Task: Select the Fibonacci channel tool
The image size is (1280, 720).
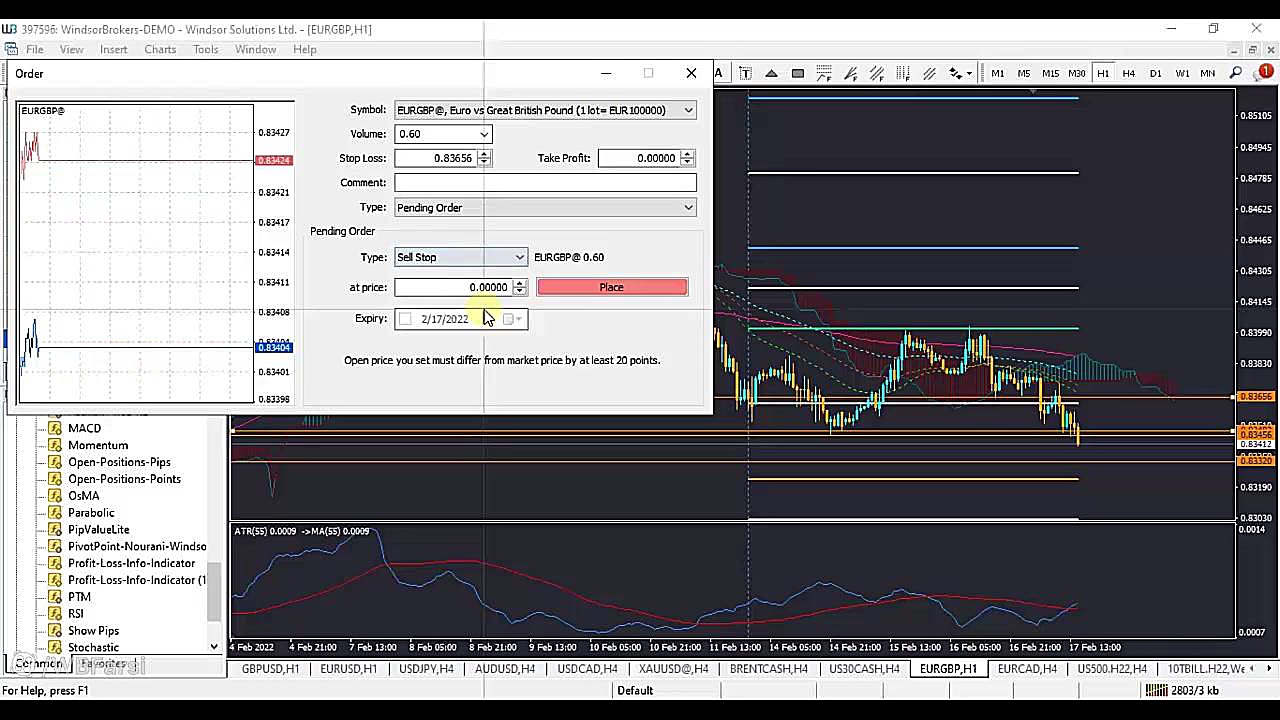Action: point(876,73)
